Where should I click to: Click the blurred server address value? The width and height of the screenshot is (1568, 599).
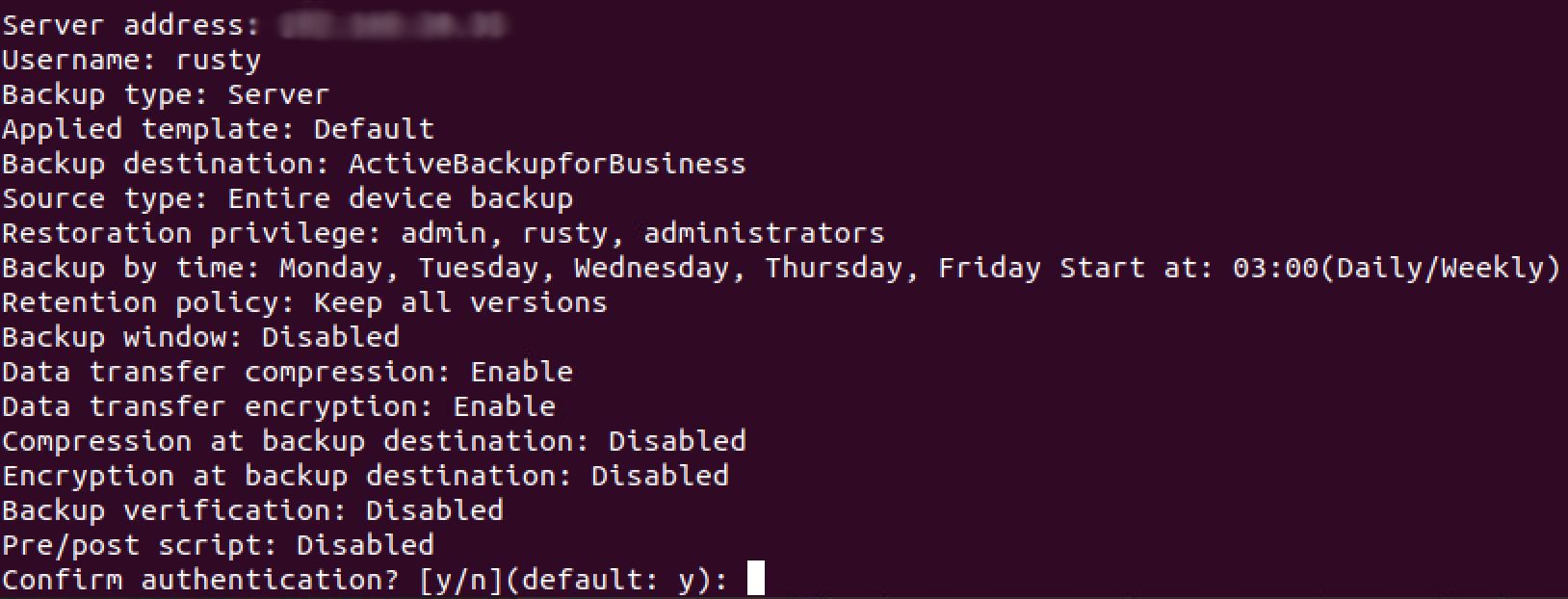(392, 25)
